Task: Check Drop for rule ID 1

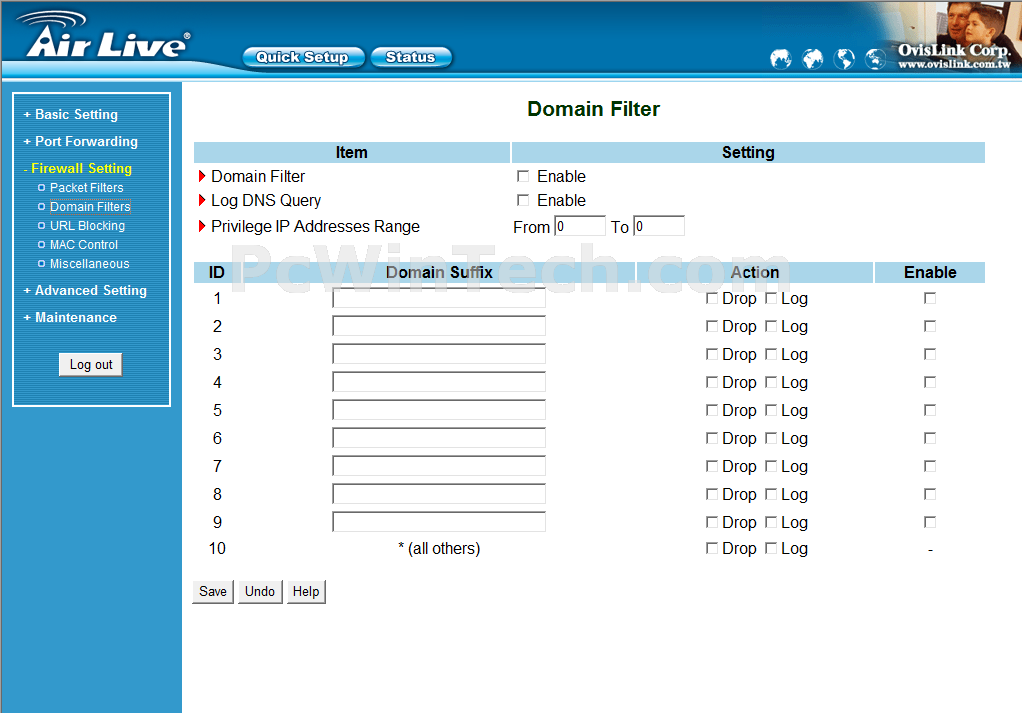Action: (x=712, y=298)
